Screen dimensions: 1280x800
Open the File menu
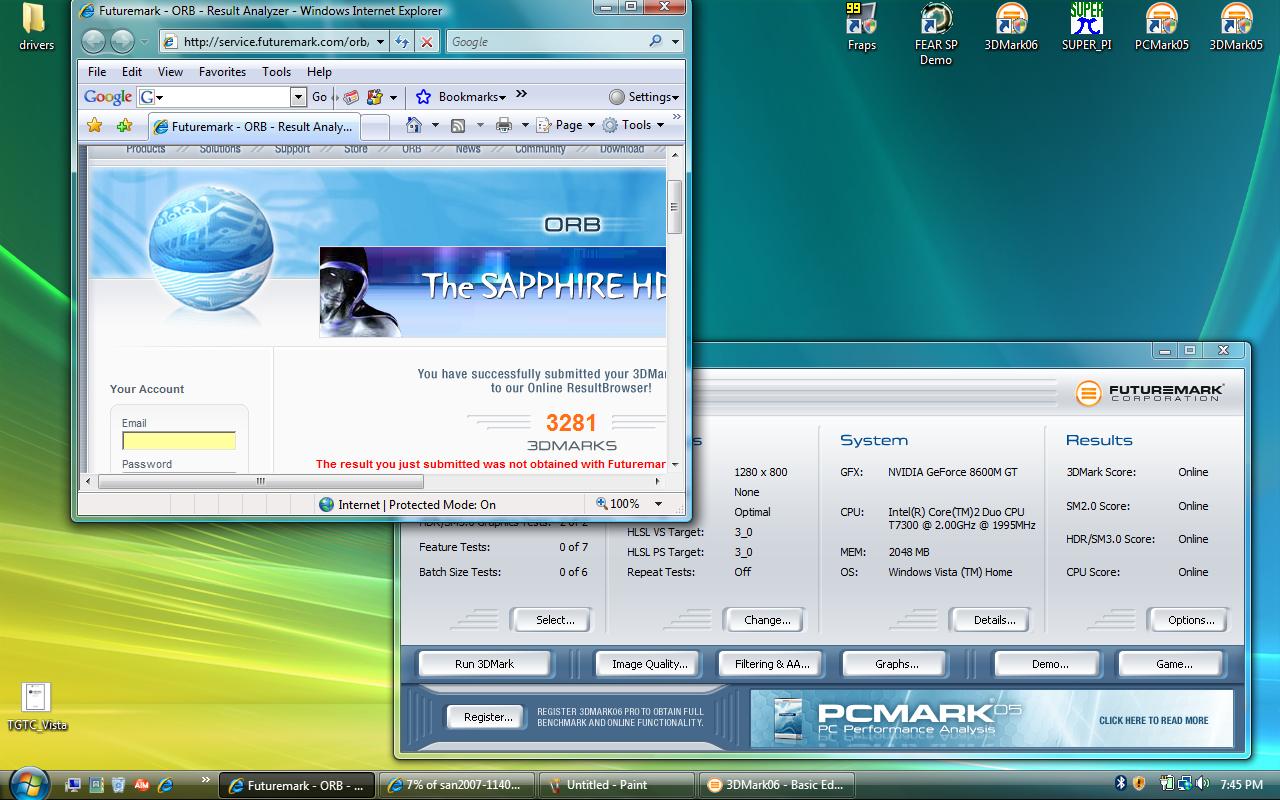pyautogui.click(x=97, y=71)
